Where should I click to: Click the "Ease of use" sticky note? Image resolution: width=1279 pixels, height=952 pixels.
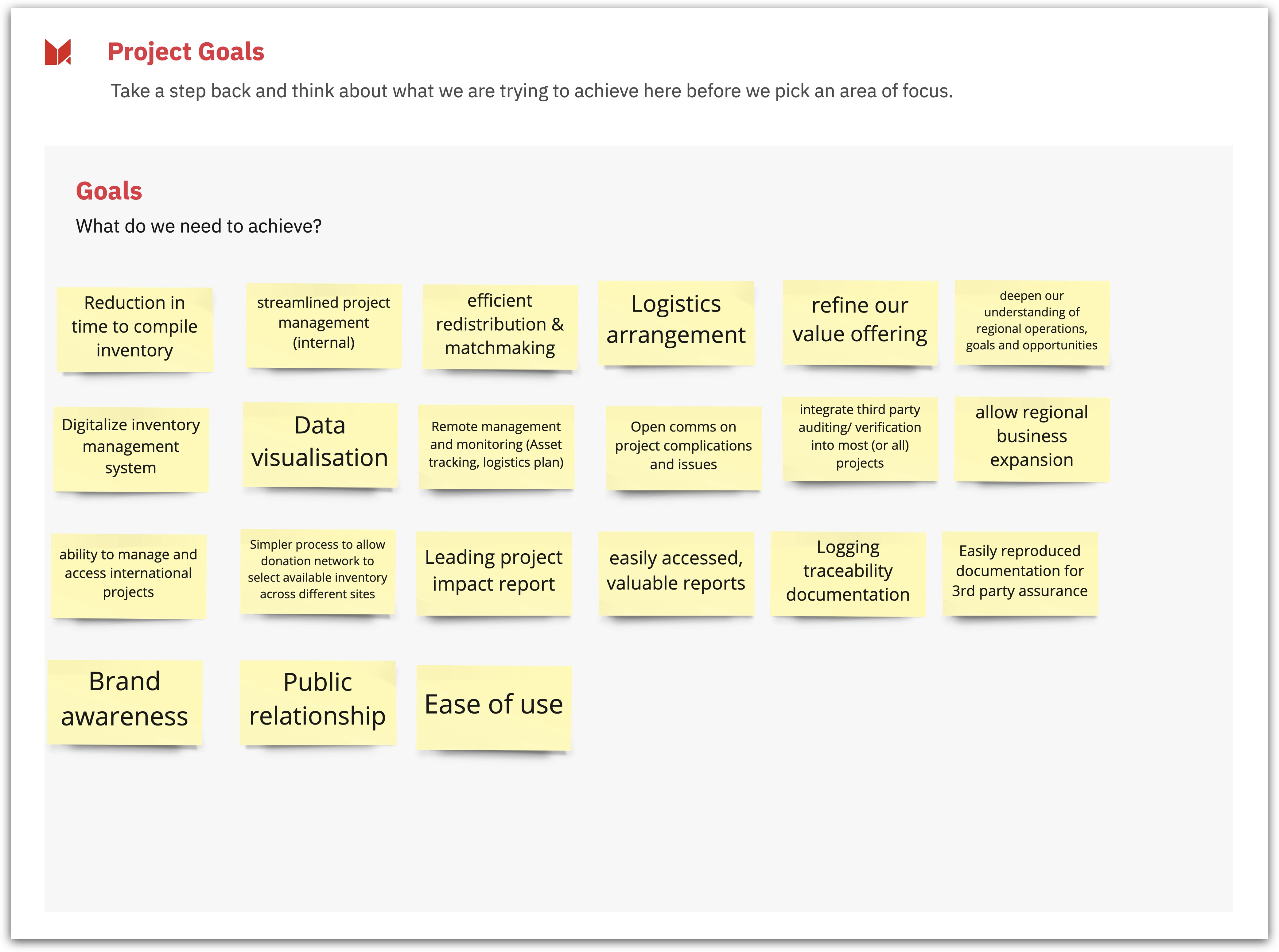click(x=493, y=706)
